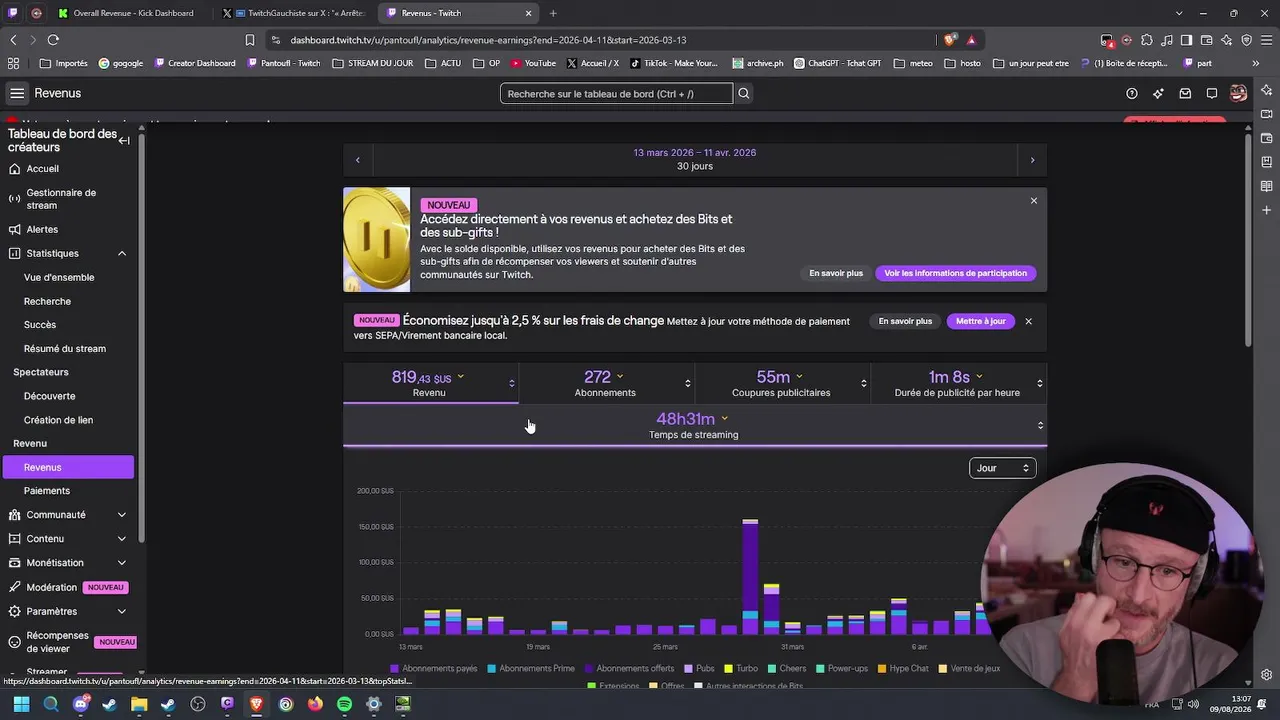Open the inbox envelope icon
This screenshot has width=1280, height=720.
(x=1185, y=94)
